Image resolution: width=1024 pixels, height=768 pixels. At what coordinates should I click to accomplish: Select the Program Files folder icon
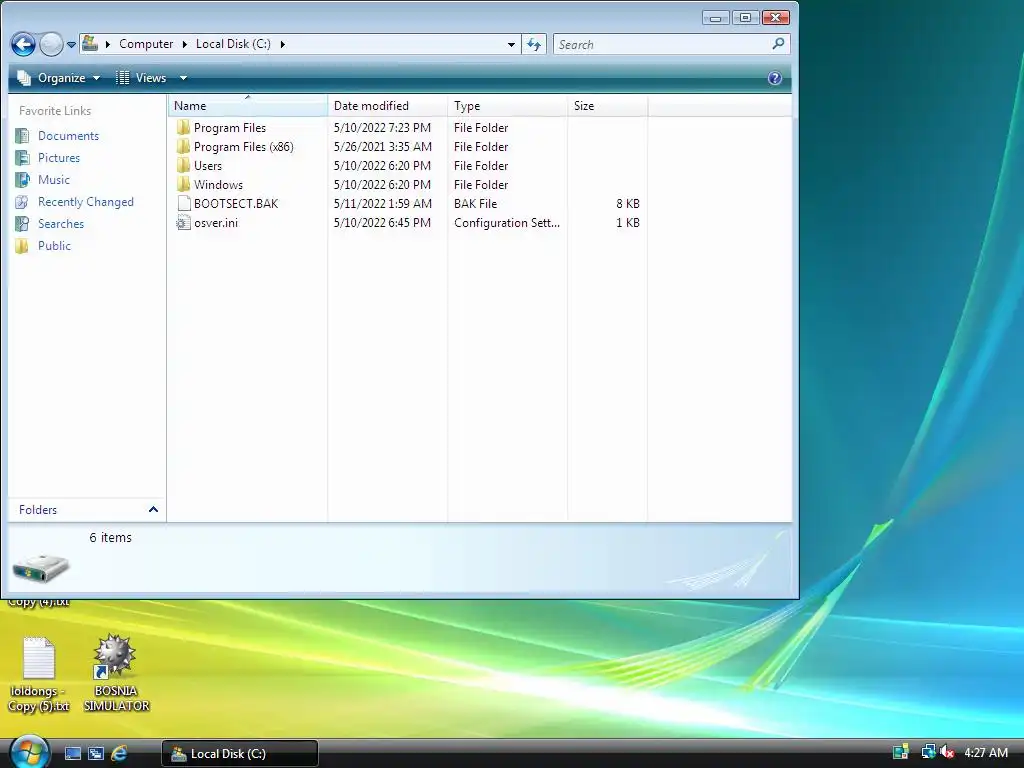click(184, 127)
